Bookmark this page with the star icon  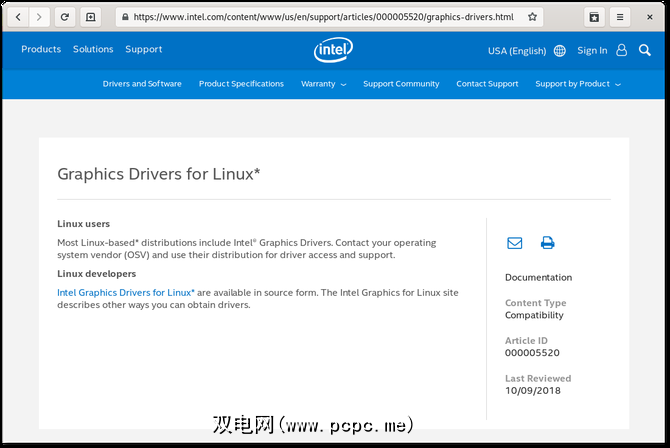(532, 17)
